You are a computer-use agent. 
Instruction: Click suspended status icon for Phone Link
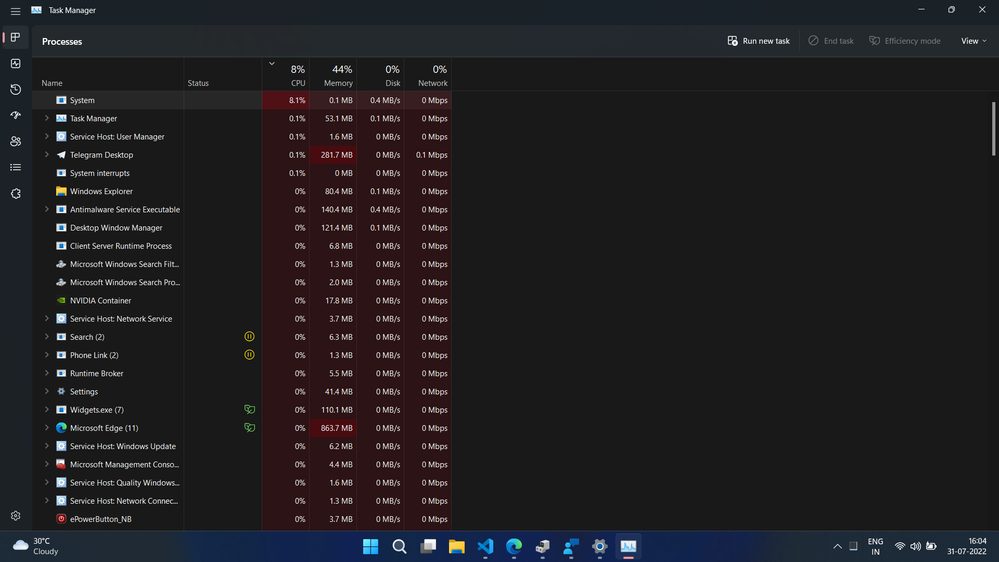(249, 355)
